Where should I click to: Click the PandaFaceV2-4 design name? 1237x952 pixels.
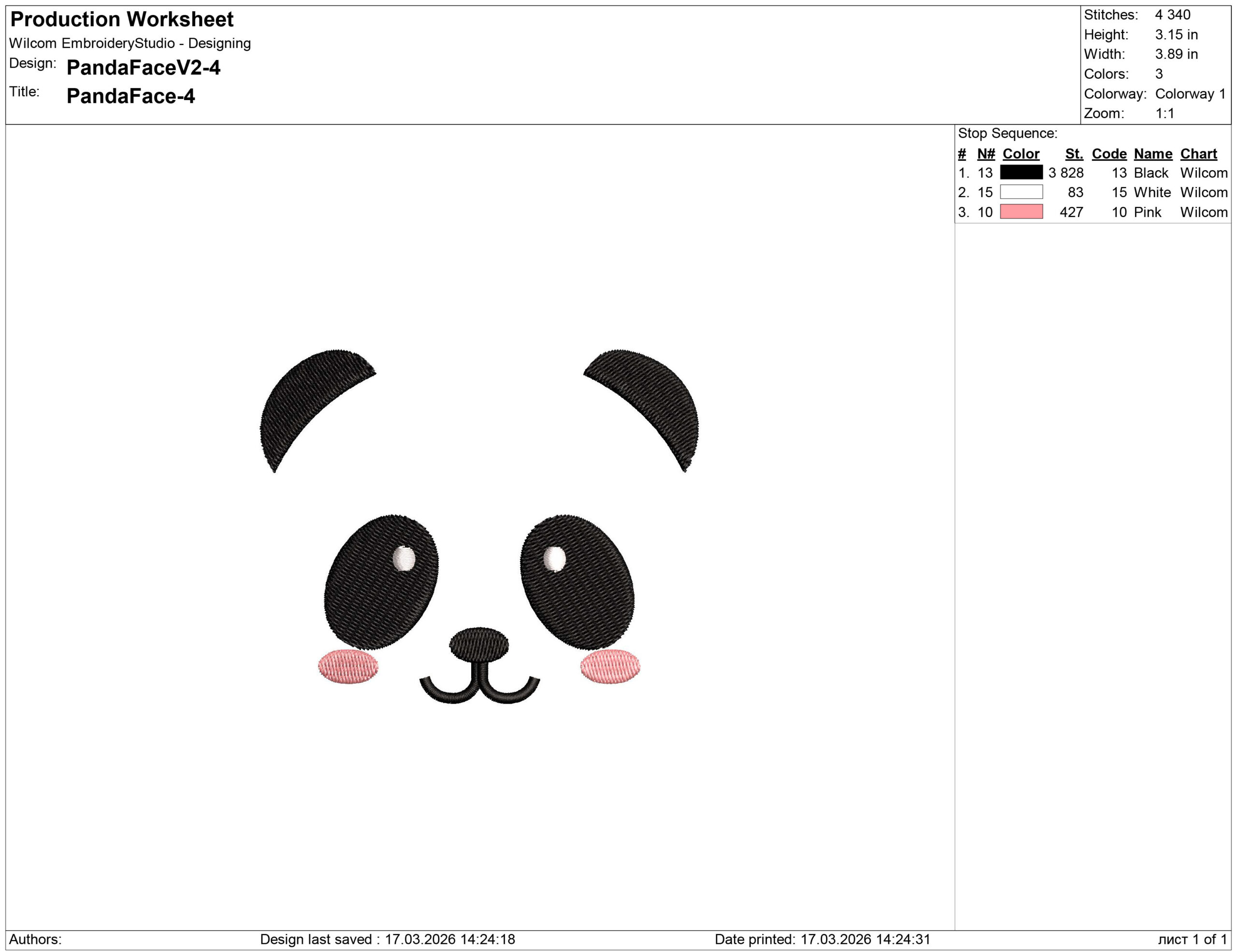[x=144, y=67]
